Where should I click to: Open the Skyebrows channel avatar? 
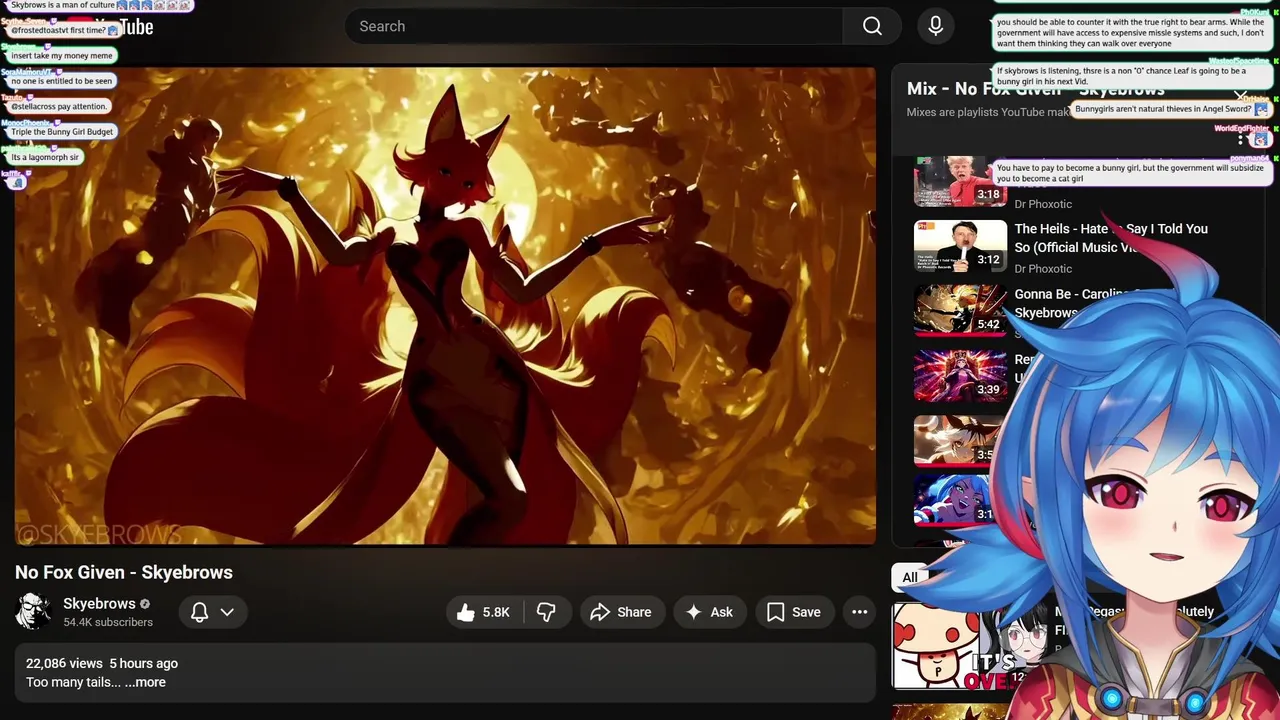tap(33, 612)
